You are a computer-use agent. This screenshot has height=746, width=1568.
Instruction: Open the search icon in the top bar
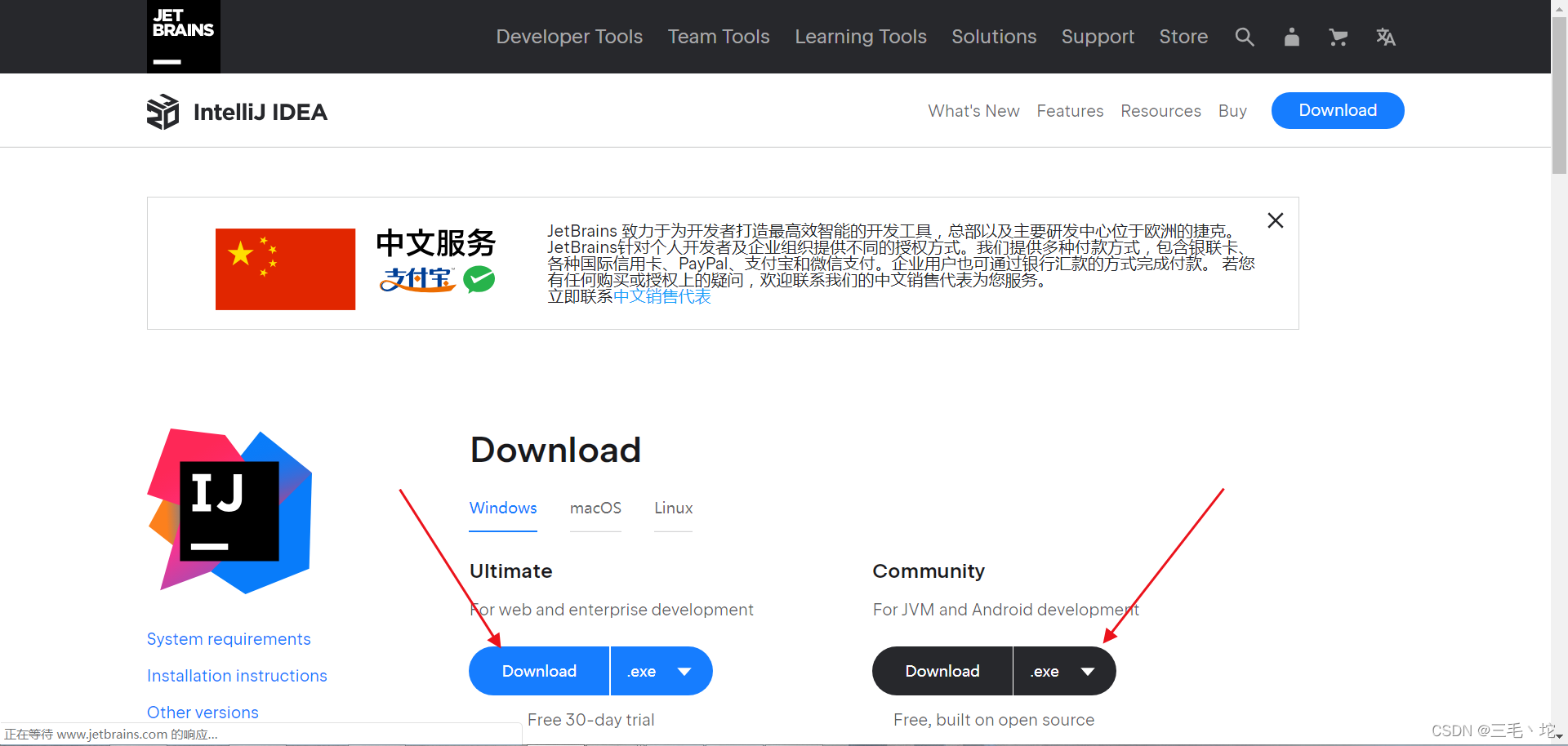pyautogui.click(x=1244, y=37)
